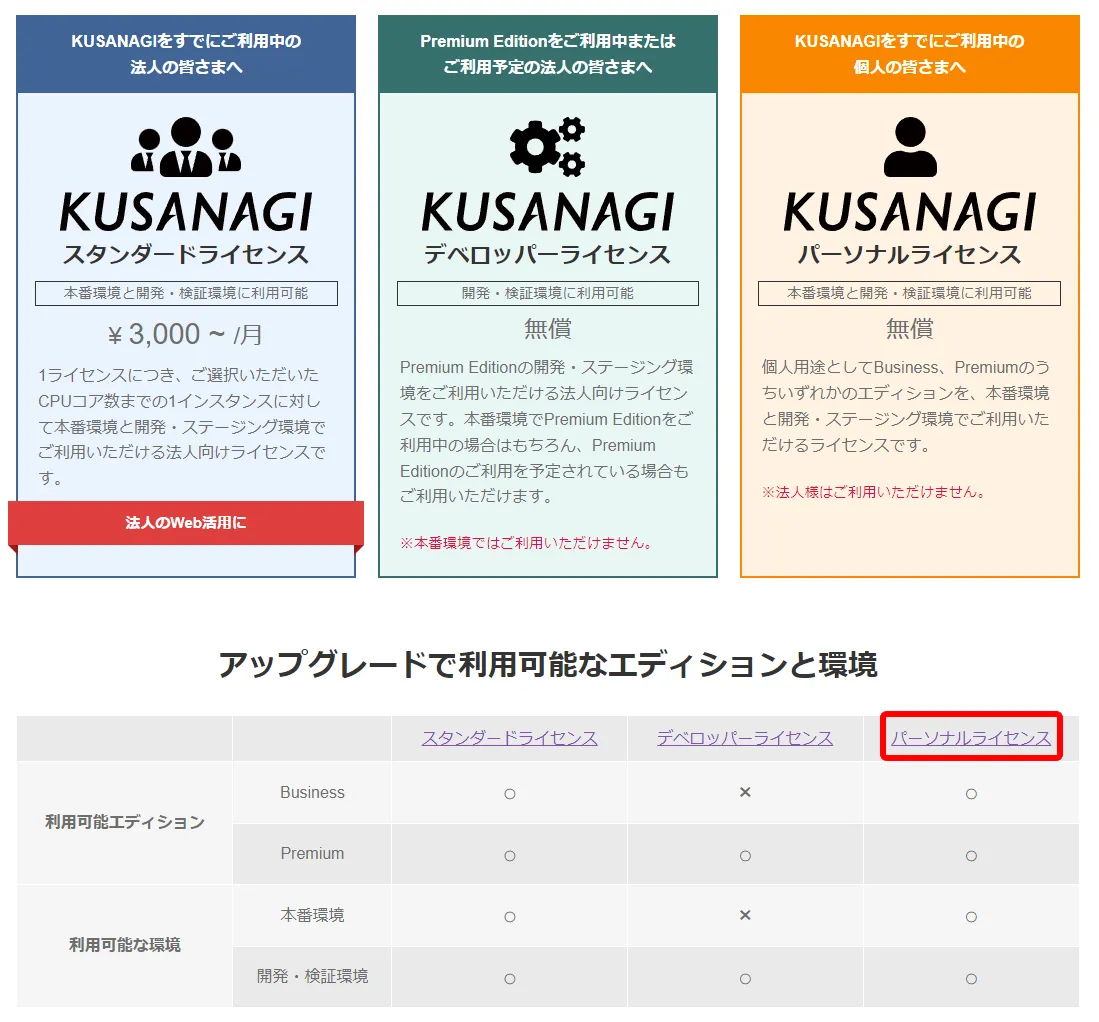Click the 開発・検証環境 row label
The image size is (1099, 1022).
point(312,976)
